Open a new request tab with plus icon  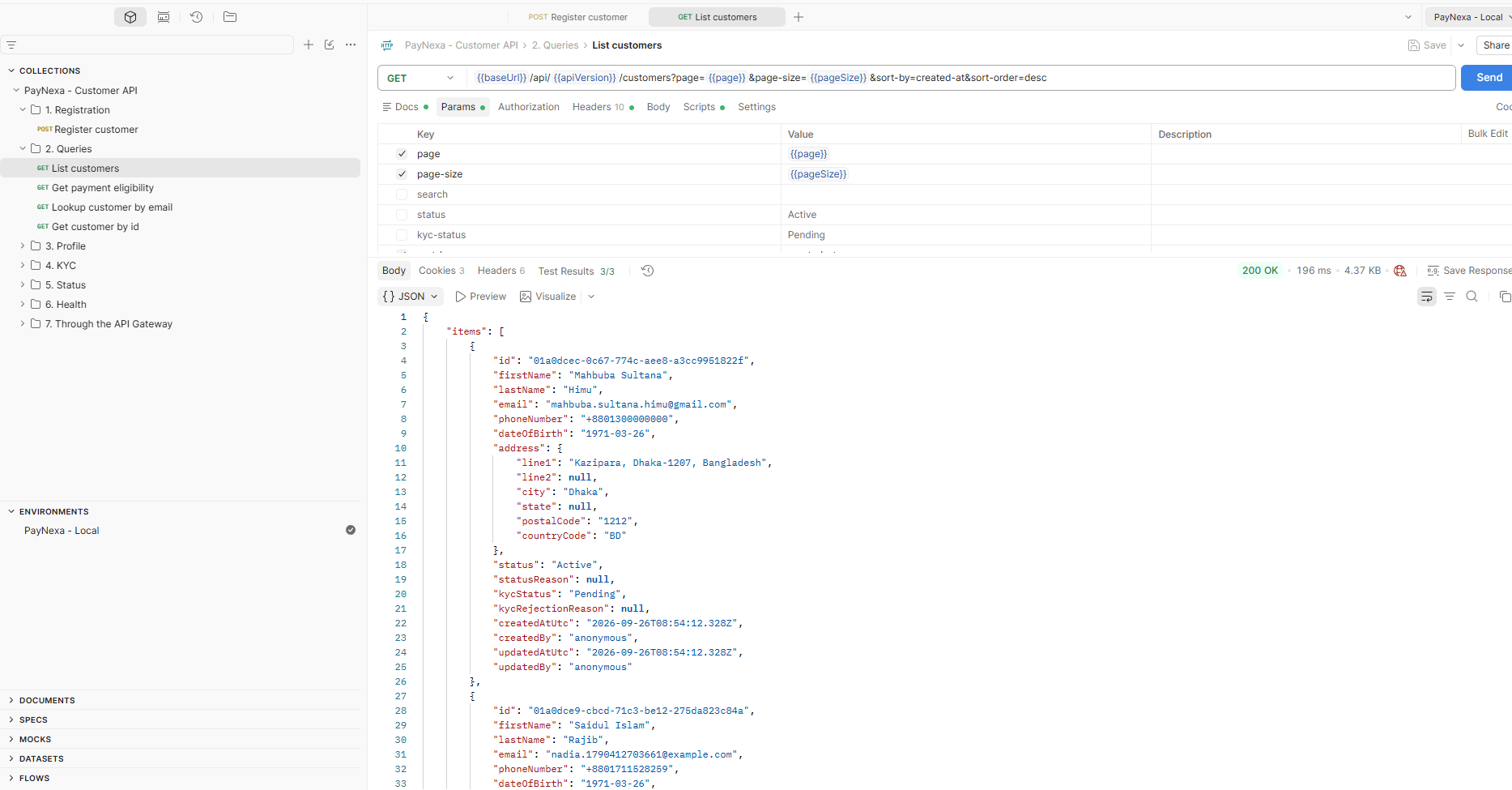[x=799, y=17]
